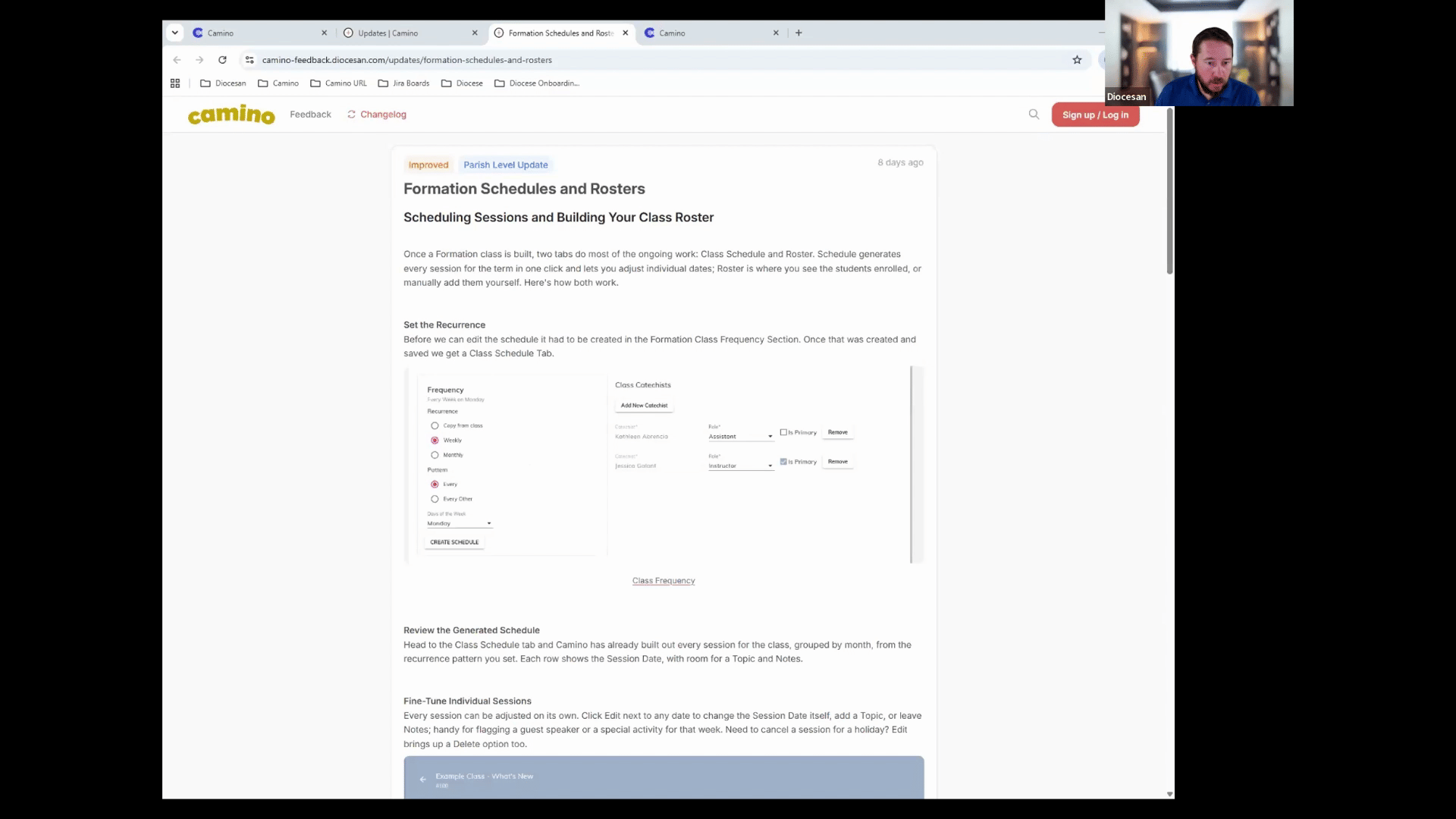Click the 'Set the Recurrence' subheading
This screenshot has height=819, width=1456.
coord(444,325)
